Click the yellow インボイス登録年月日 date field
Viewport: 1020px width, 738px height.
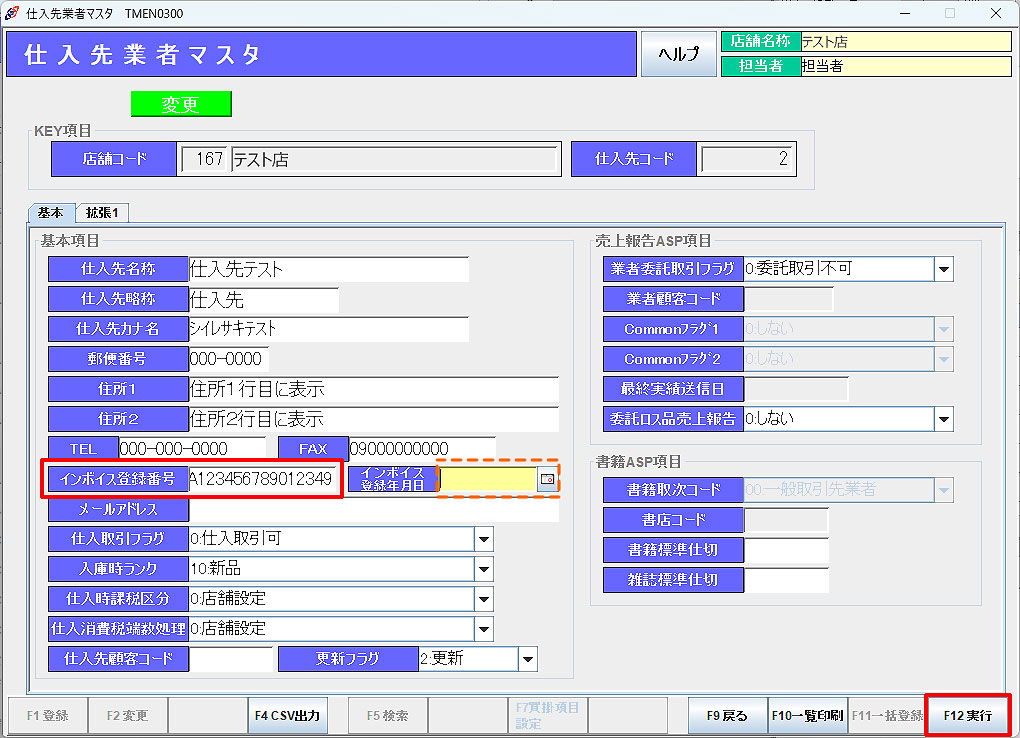click(x=488, y=480)
